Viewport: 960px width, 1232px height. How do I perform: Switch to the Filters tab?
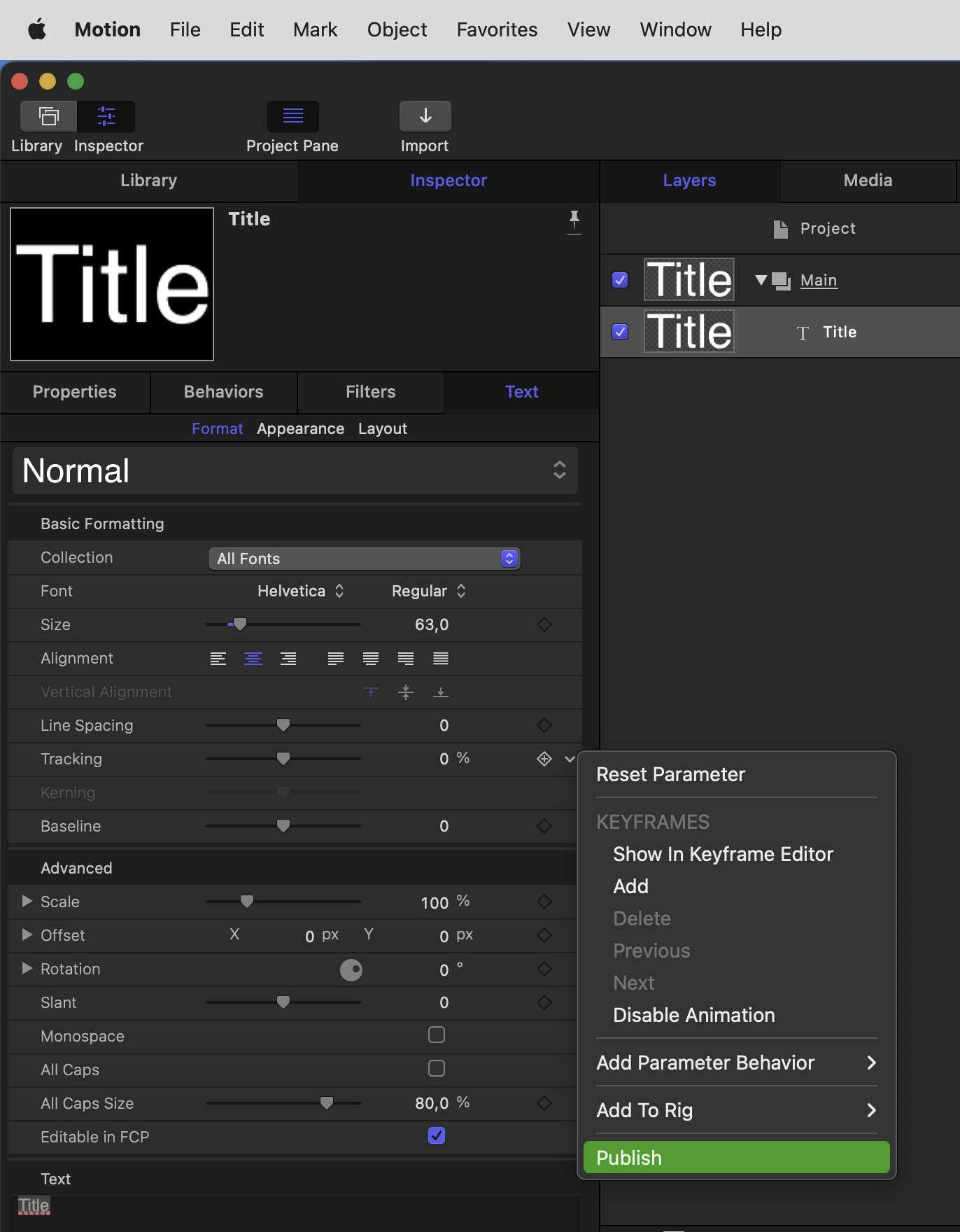click(371, 392)
